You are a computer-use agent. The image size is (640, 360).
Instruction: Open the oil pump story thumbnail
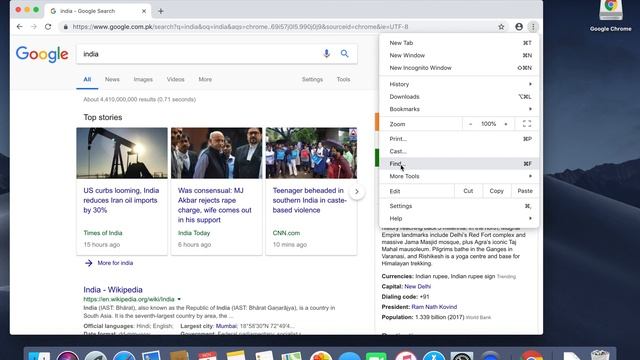122,153
